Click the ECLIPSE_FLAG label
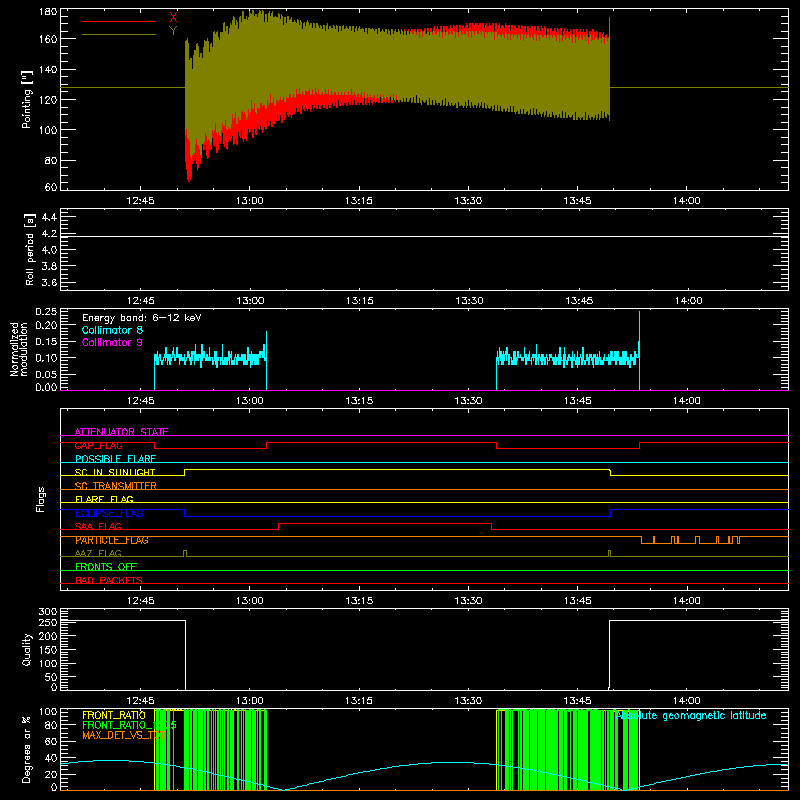The image size is (800, 800). 109,513
